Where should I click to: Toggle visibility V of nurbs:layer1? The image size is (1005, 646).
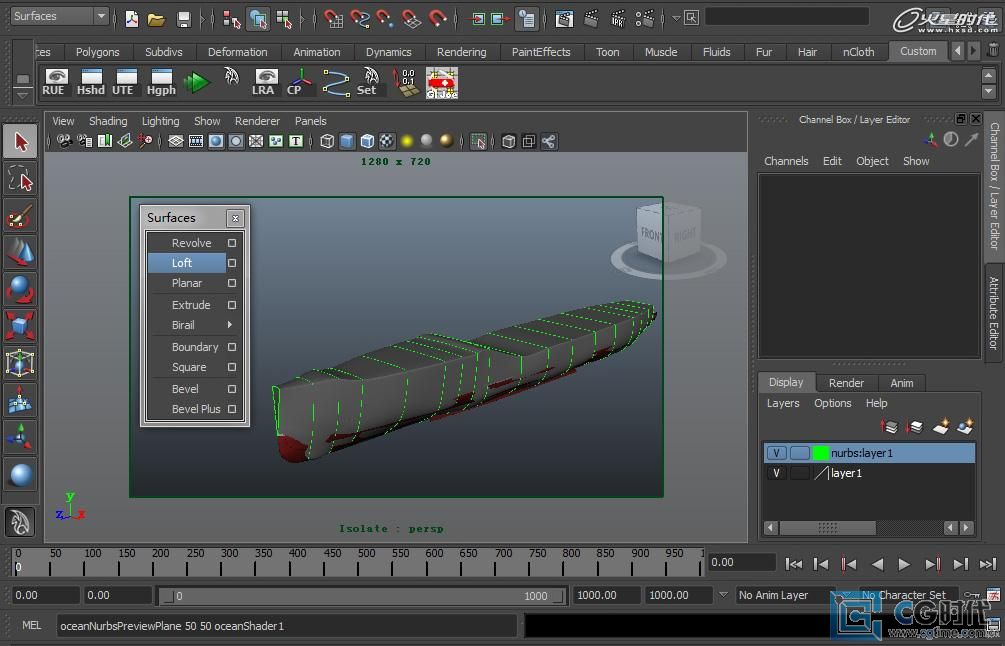pos(776,453)
